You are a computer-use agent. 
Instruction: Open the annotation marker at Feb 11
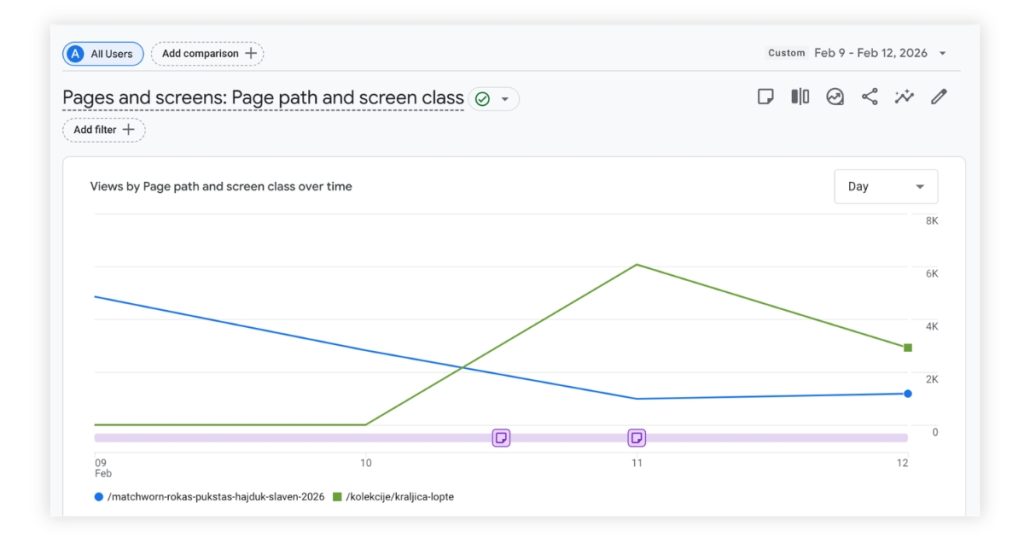[636, 437]
